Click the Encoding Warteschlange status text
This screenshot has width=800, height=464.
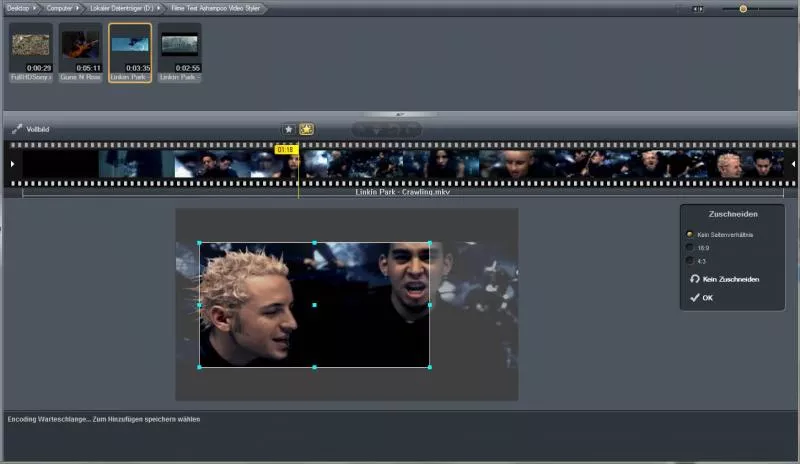tap(104, 419)
